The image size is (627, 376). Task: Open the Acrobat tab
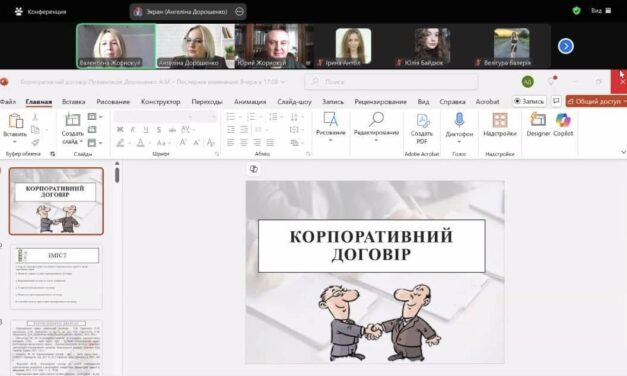[x=487, y=102]
